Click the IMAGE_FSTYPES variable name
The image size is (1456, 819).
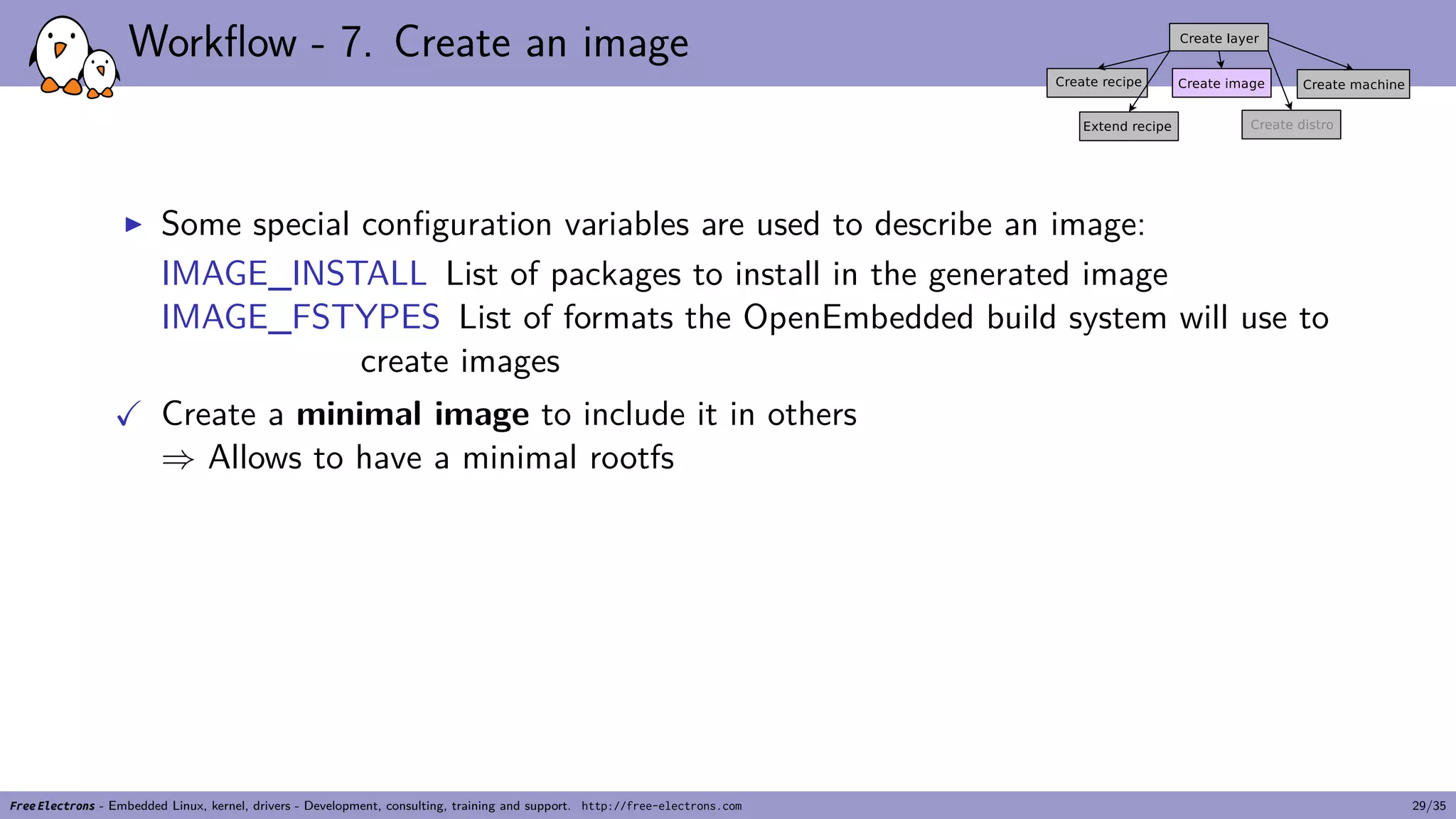301,317
